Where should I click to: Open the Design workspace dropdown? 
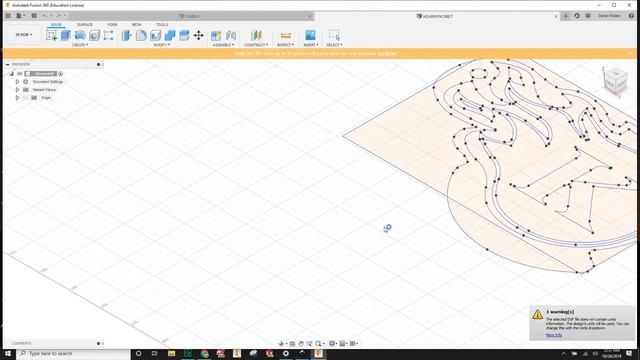click(x=24, y=35)
